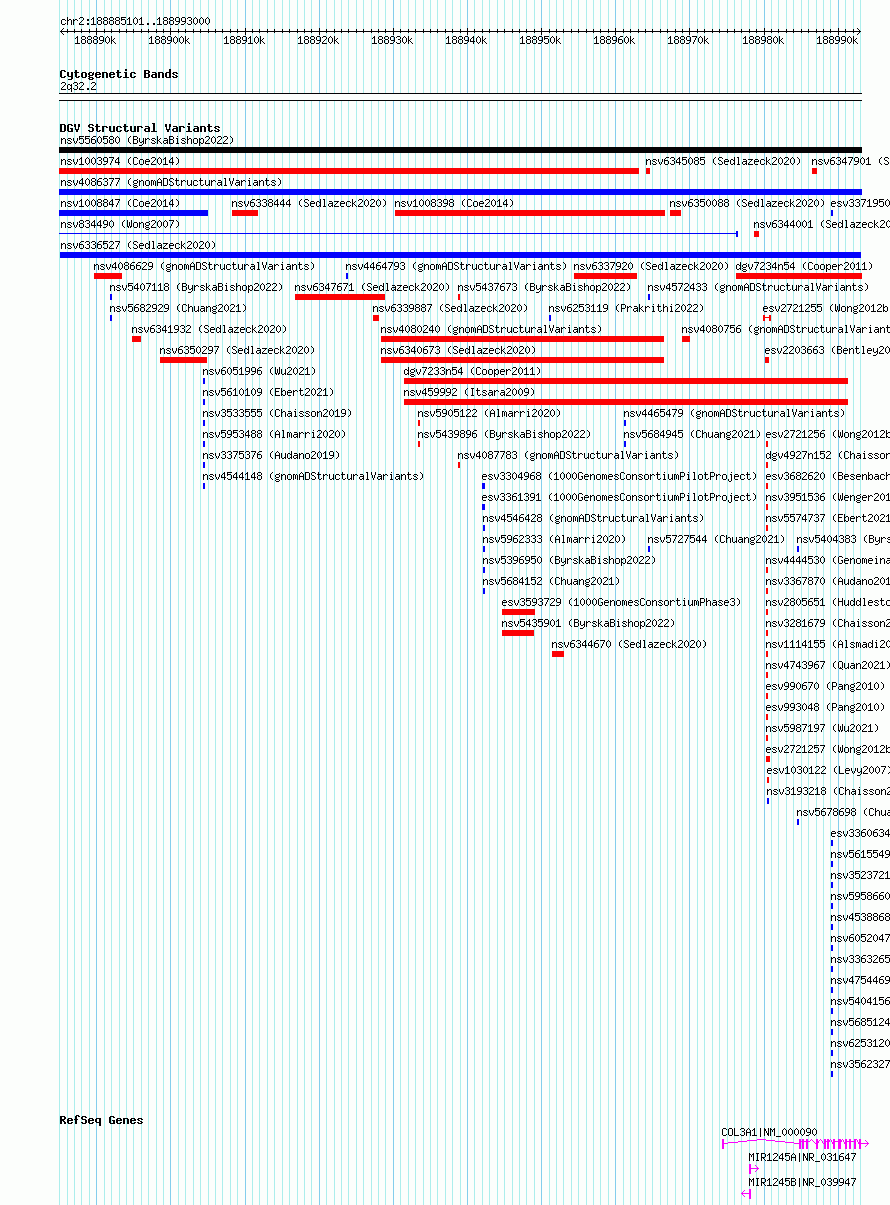This screenshot has height=1205, width=890.
Task: Select nsv5953488 (Almarri2020) label
Action: (275, 434)
